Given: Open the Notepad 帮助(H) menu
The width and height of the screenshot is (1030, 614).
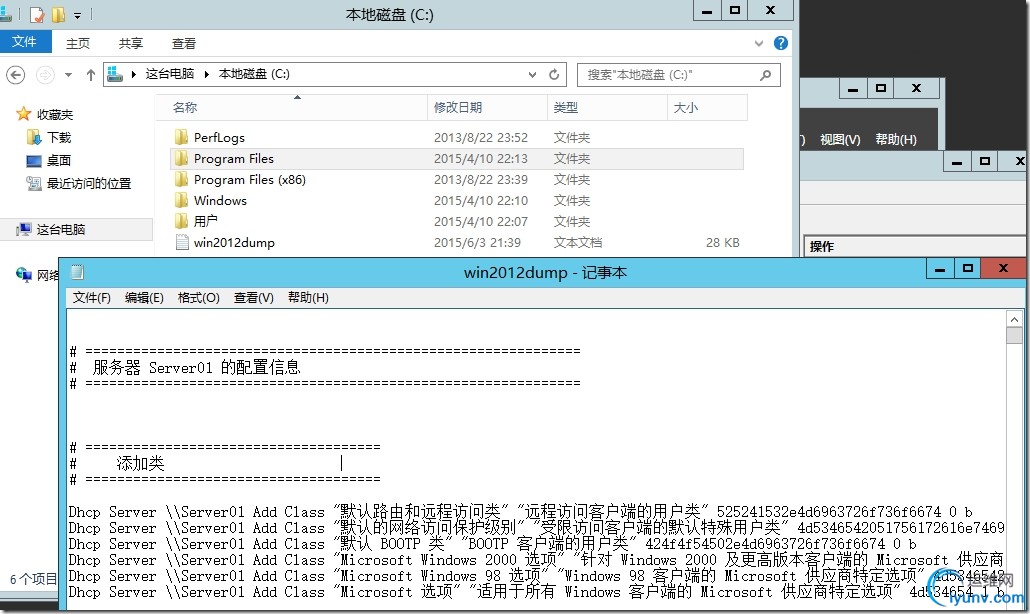Looking at the screenshot, I should click(308, 297).
